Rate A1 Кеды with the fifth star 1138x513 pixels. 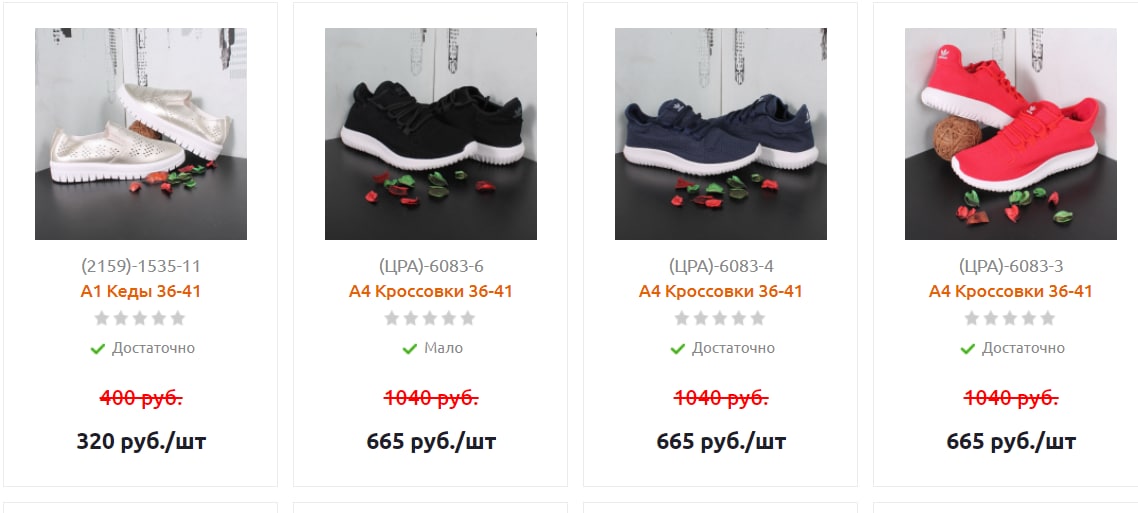pos(178,318)
